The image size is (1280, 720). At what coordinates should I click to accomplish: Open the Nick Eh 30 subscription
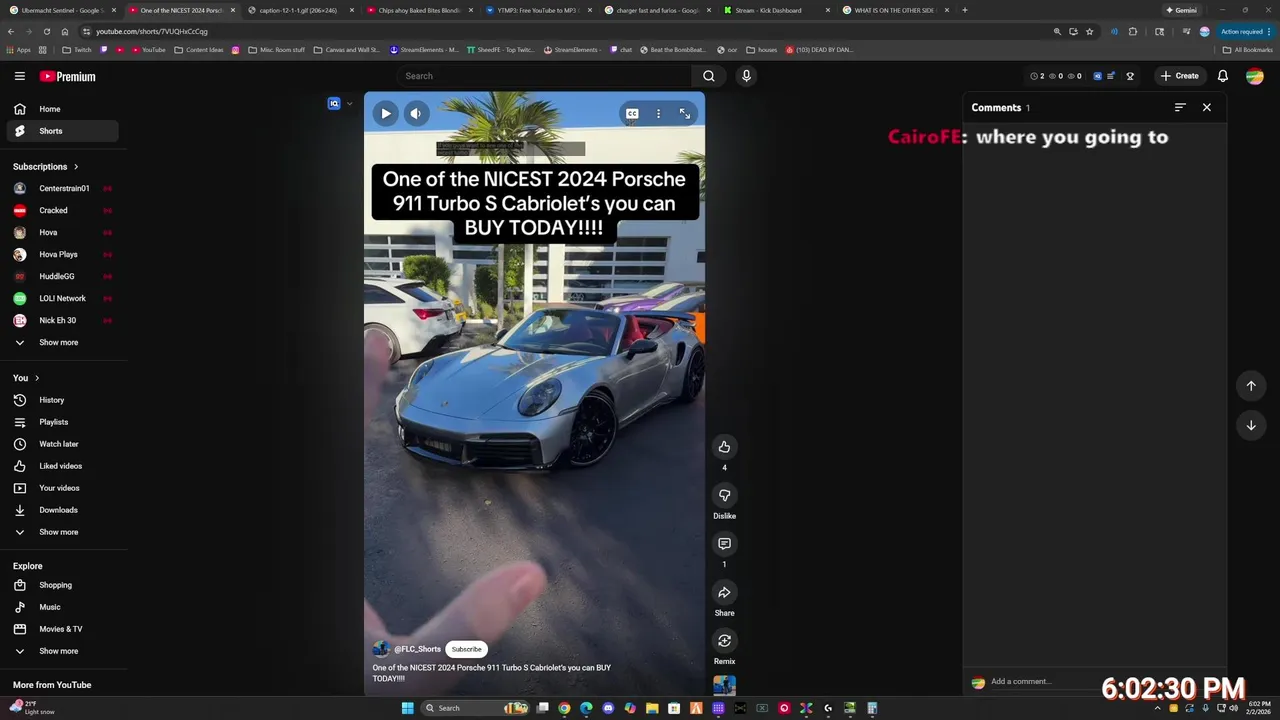click(63, 320)
